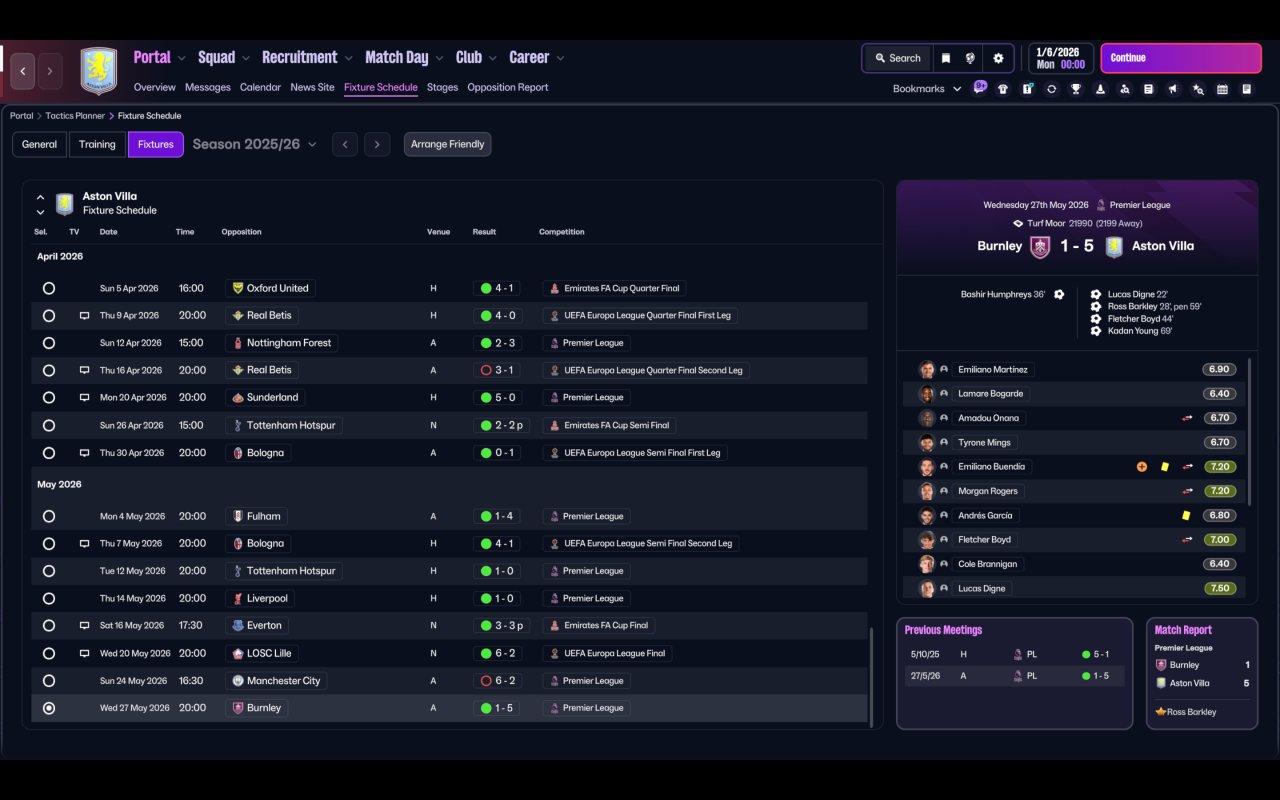The width and height of the screenshot is (1280, 800).
Task: Click the yellow card icon on Andrés García's row
Action: pyautogui.click(x=1186, y=516)
